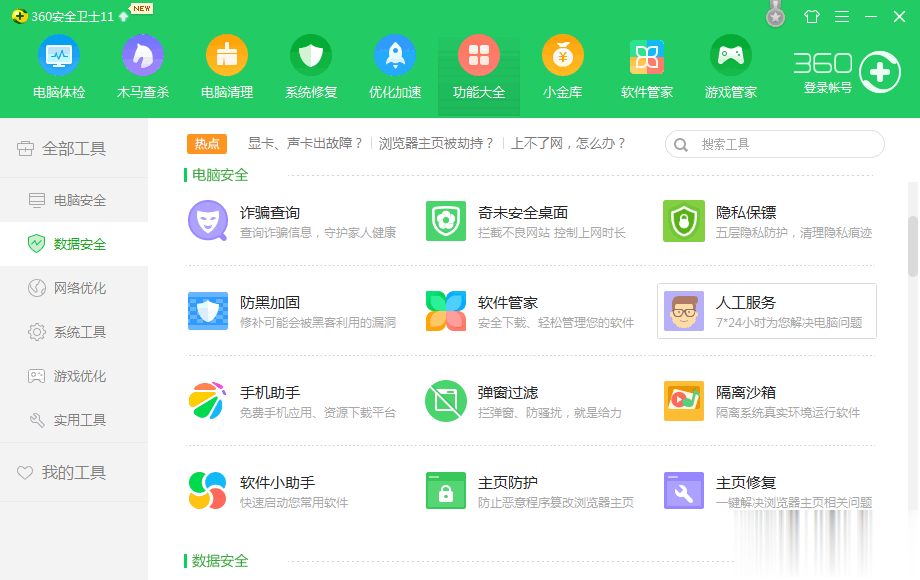Screen dimensions: 920x580
Task: Click 软件小助手 title text
Action: pyautogui.click(x=278, y=482)
